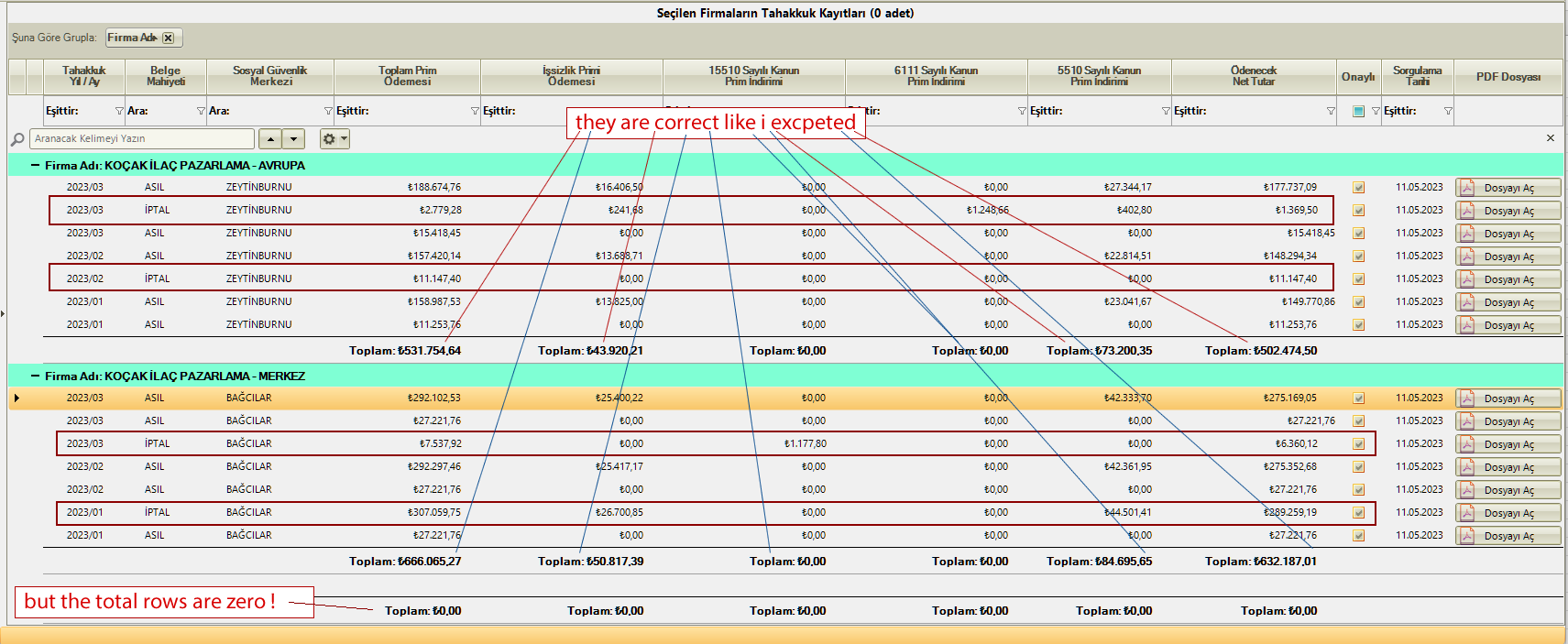Collapse the KOÇAK İLAÇ PAZARLAMA - AVRUPA group
Screen dimensions: 1568x644
coord(35,166)
